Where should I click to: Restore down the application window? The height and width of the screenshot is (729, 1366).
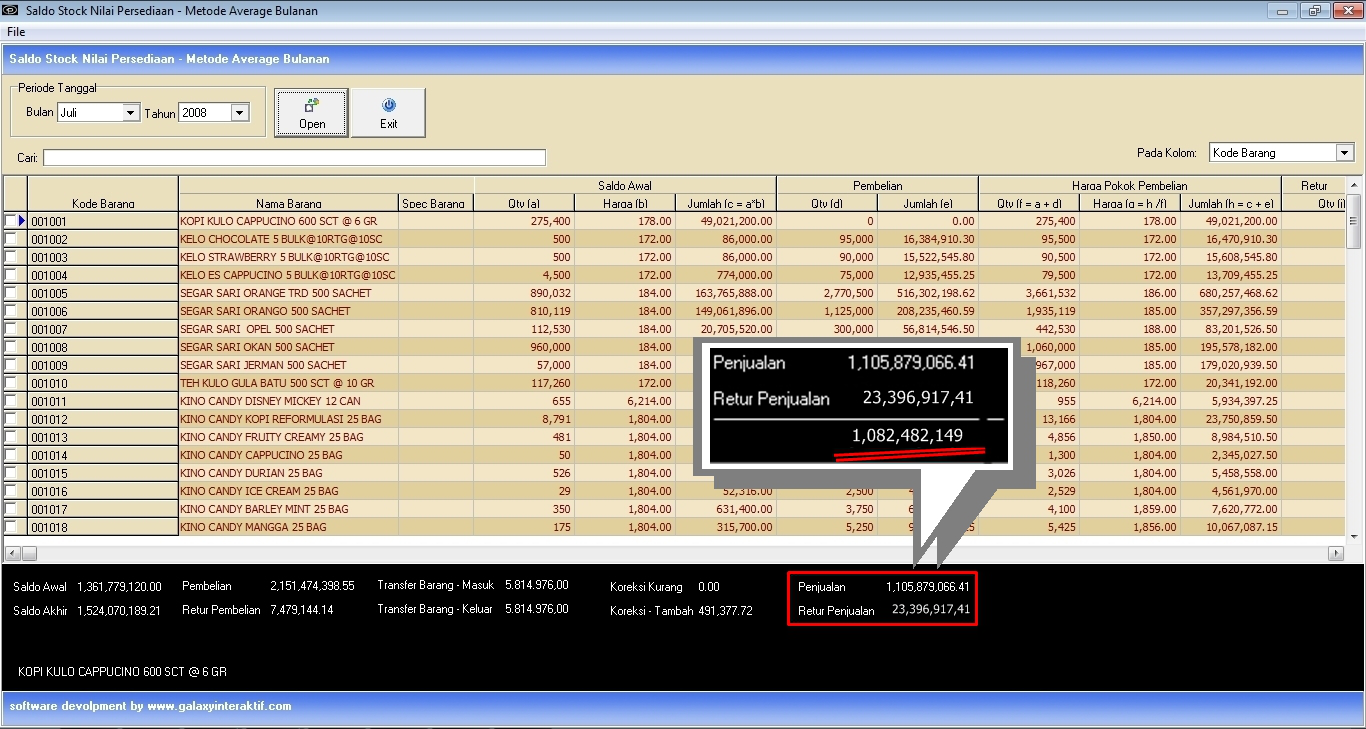point(1314,11)
